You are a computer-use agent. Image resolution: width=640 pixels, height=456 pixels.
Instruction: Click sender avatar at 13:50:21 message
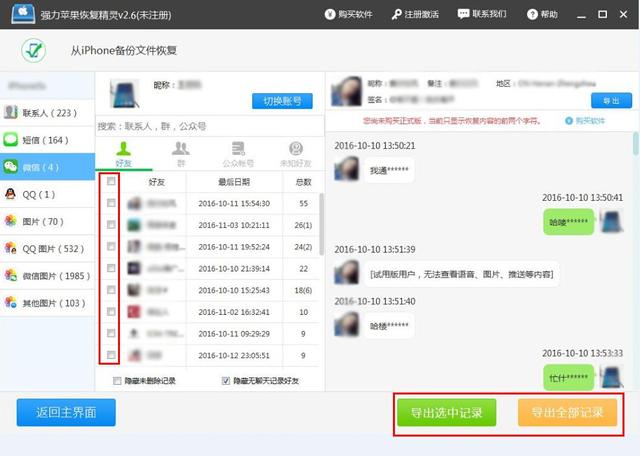(x=347, y=169)
